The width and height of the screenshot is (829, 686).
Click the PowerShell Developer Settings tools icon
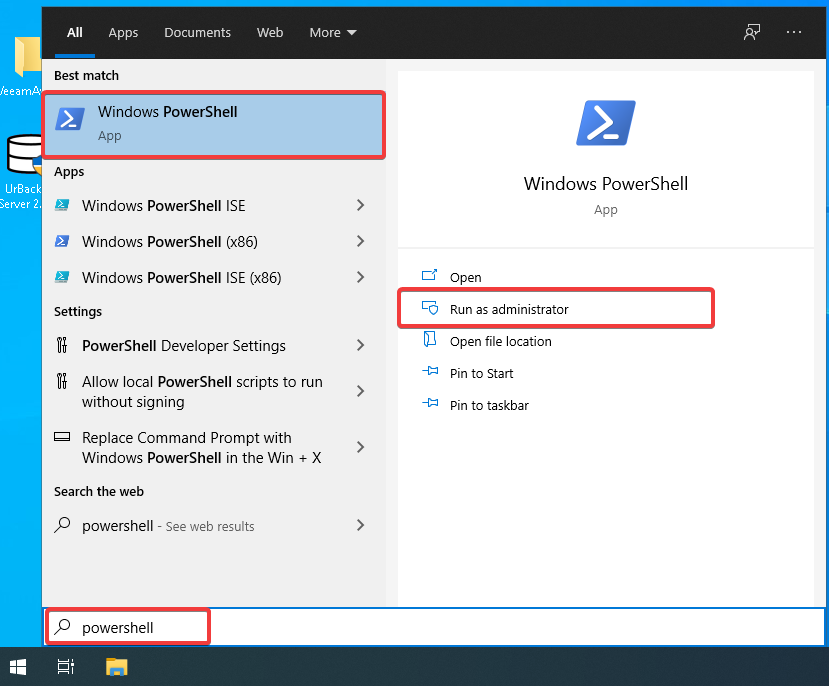tap(62, 345)
